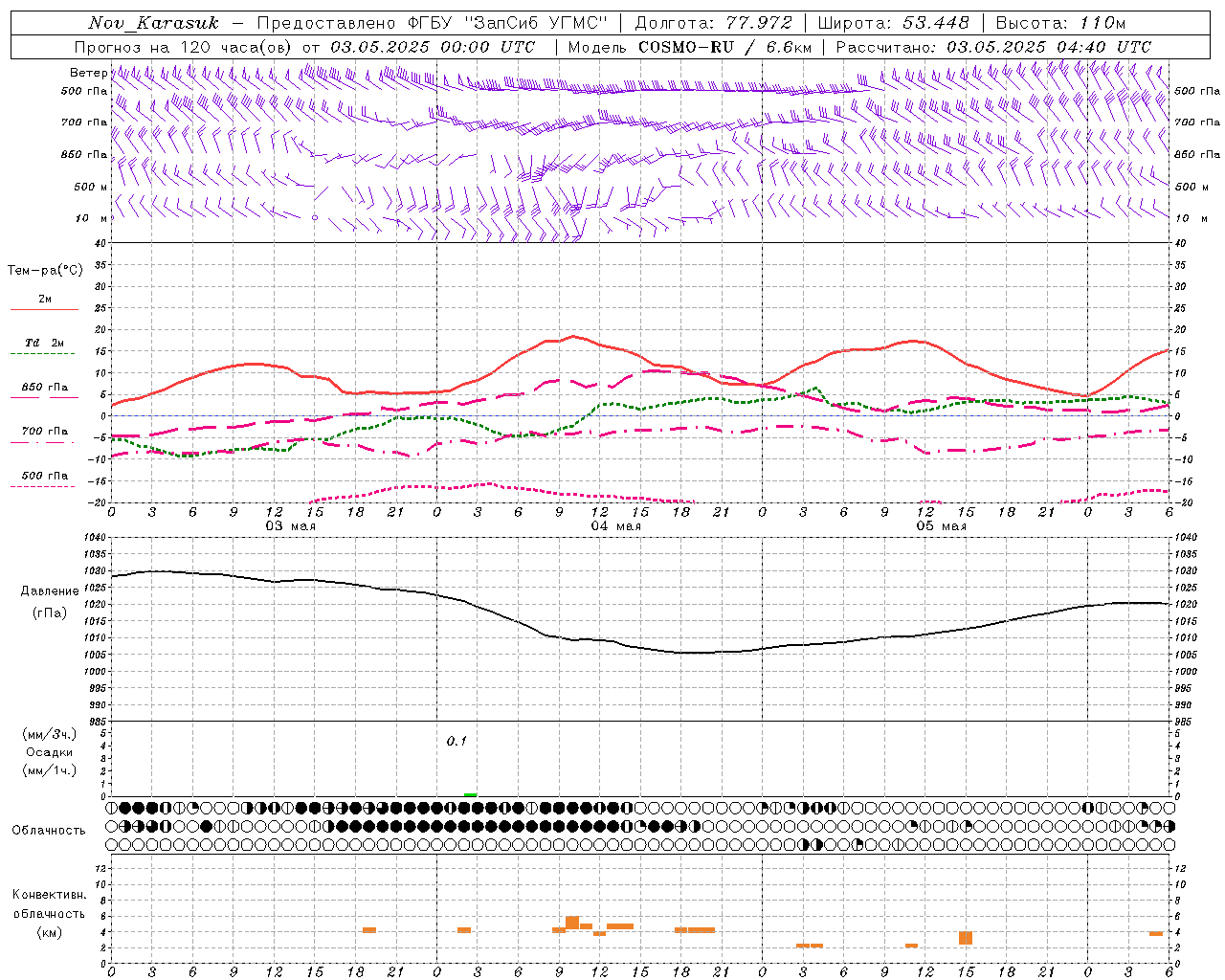Click the station name Nov_Karasuk
Image resolution: width=1225 pixels, height=980 pixels.
(x=153, y=22)
